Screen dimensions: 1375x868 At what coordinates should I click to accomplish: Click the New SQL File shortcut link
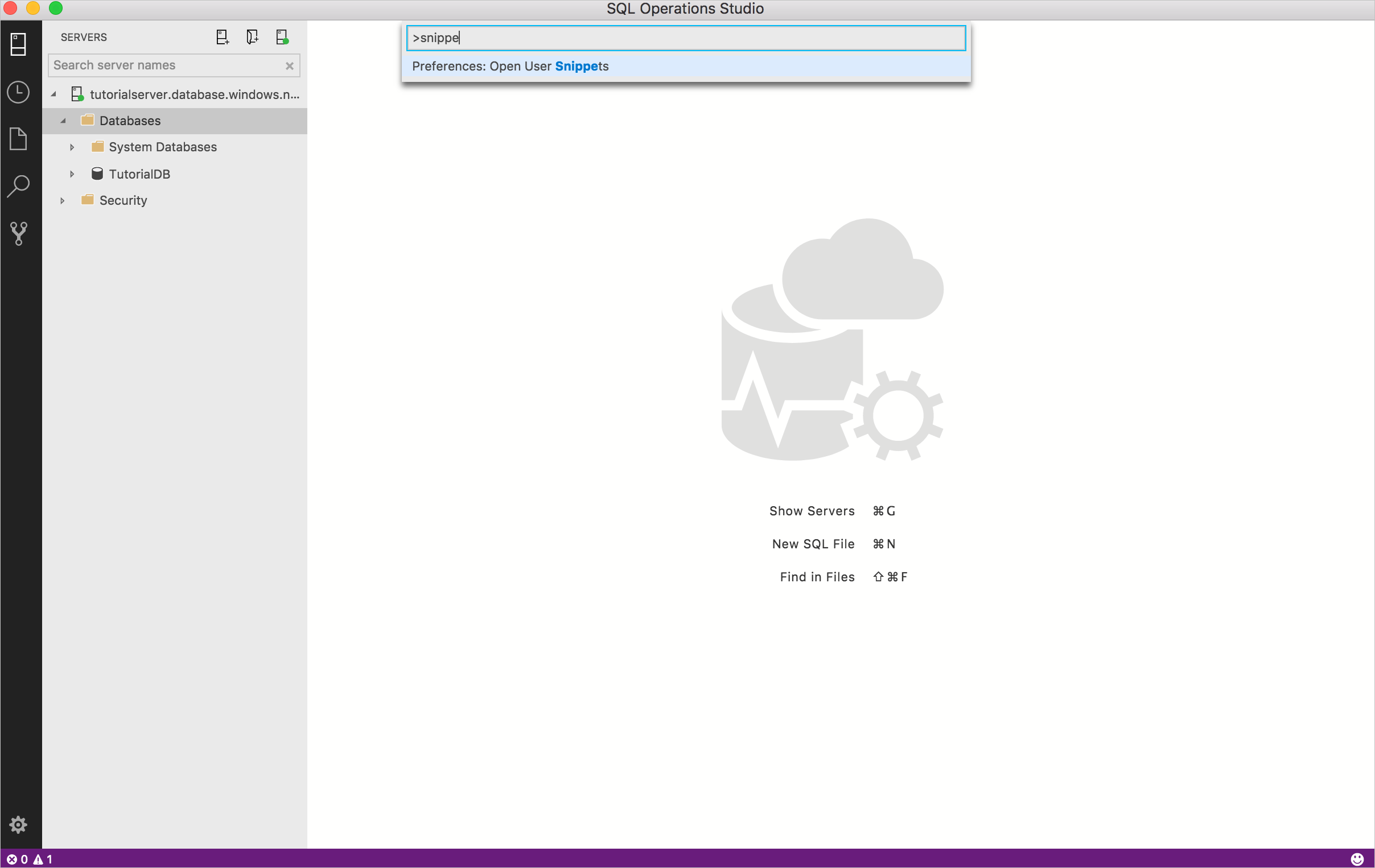click(x=813, y=543)
